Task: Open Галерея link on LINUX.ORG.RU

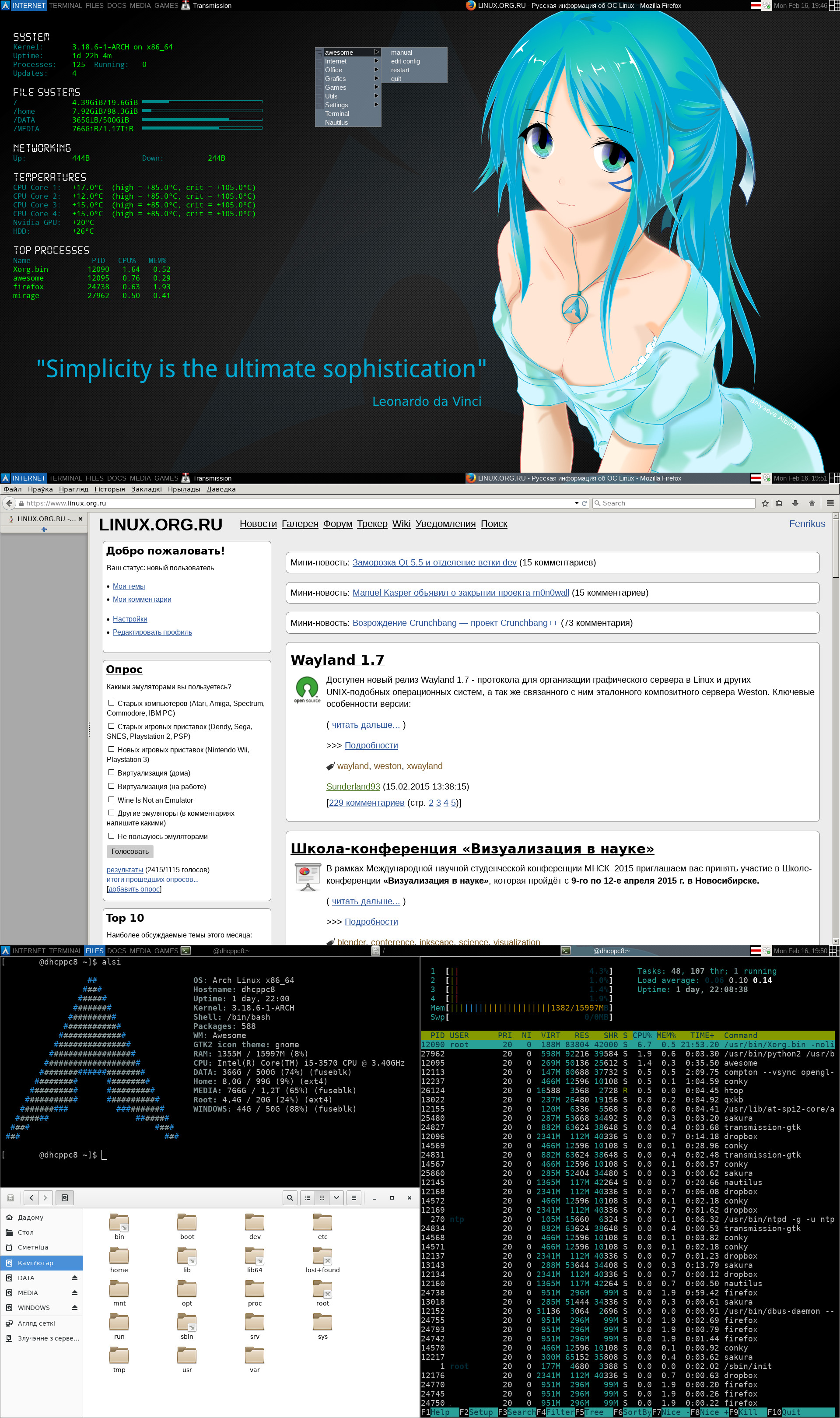Action: 300,523
